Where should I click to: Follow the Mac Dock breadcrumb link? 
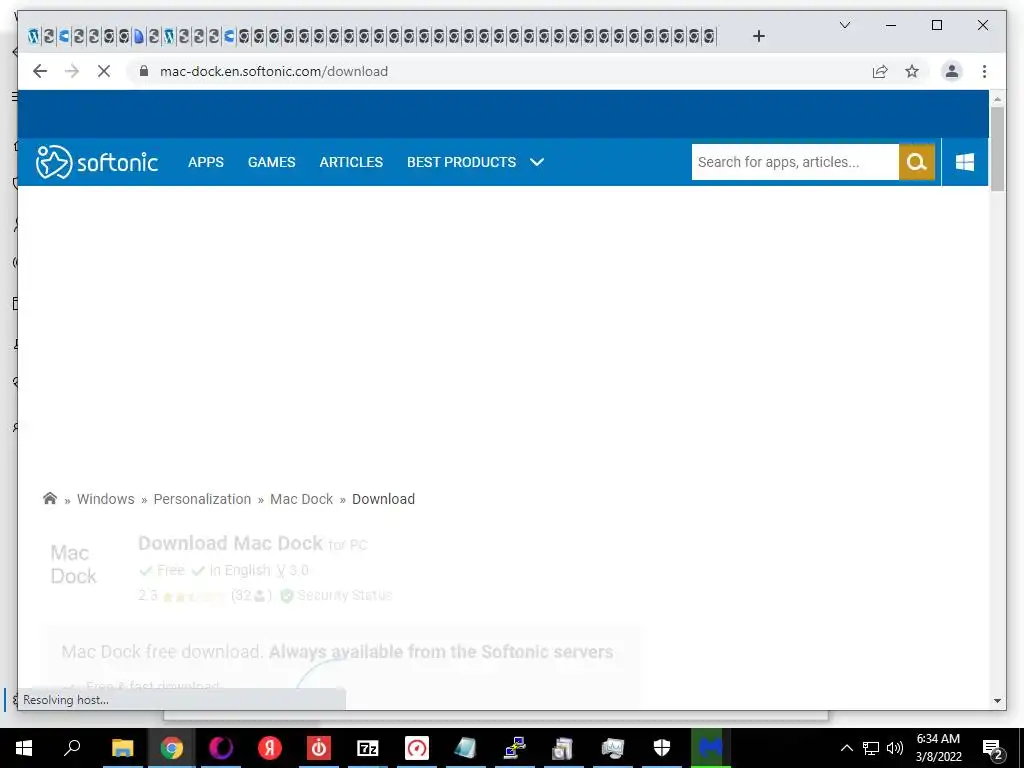(x=302, y=499)
